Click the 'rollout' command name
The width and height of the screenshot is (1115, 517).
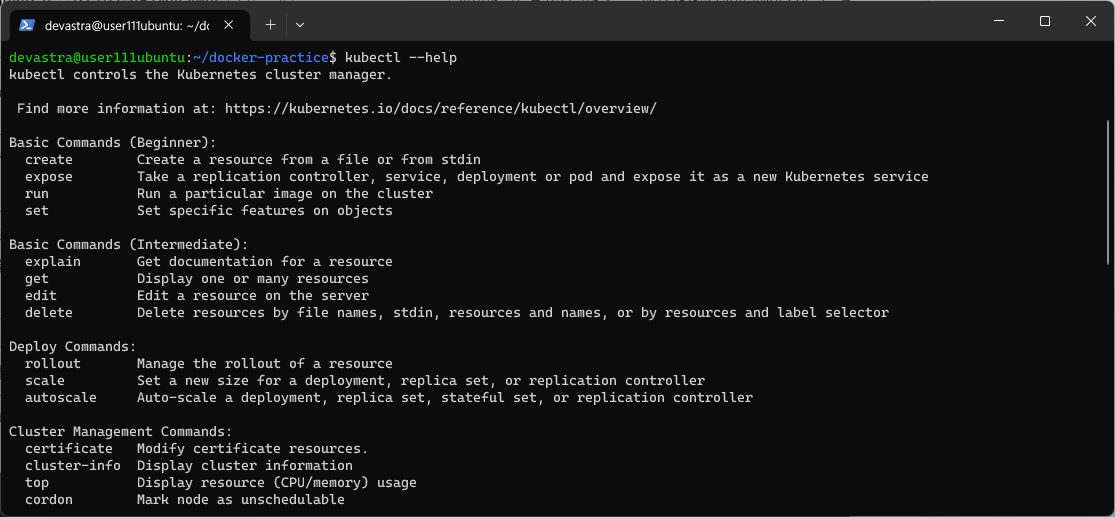pos(53,363)
